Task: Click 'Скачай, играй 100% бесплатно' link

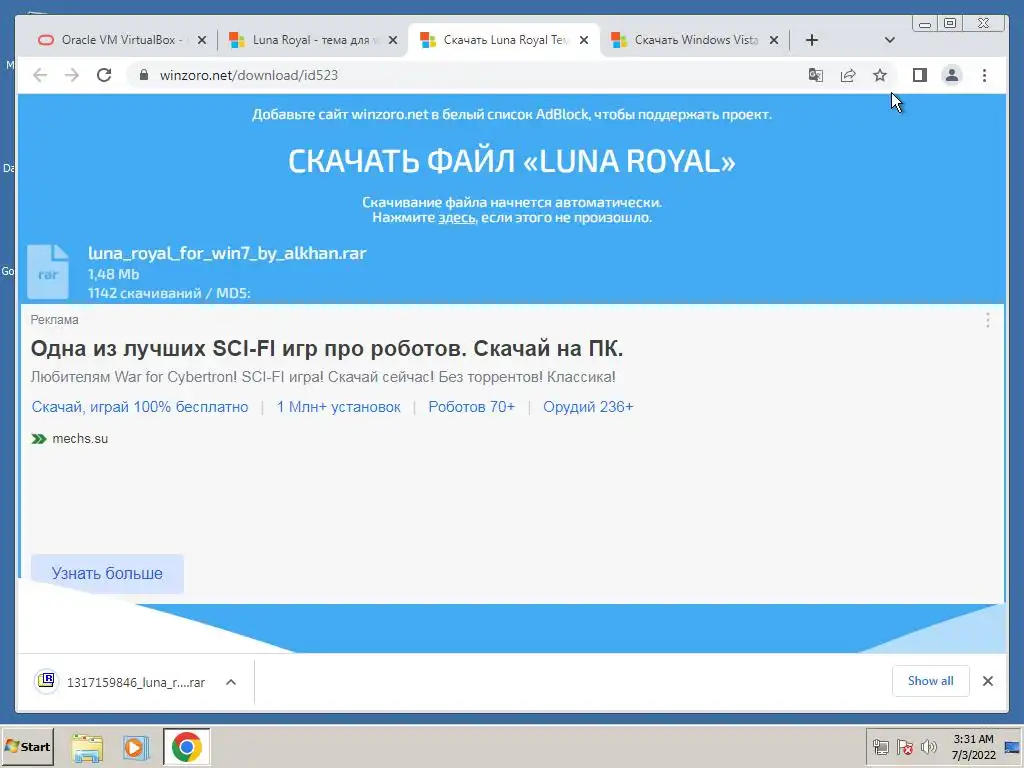Action: (x=140, y=407)
